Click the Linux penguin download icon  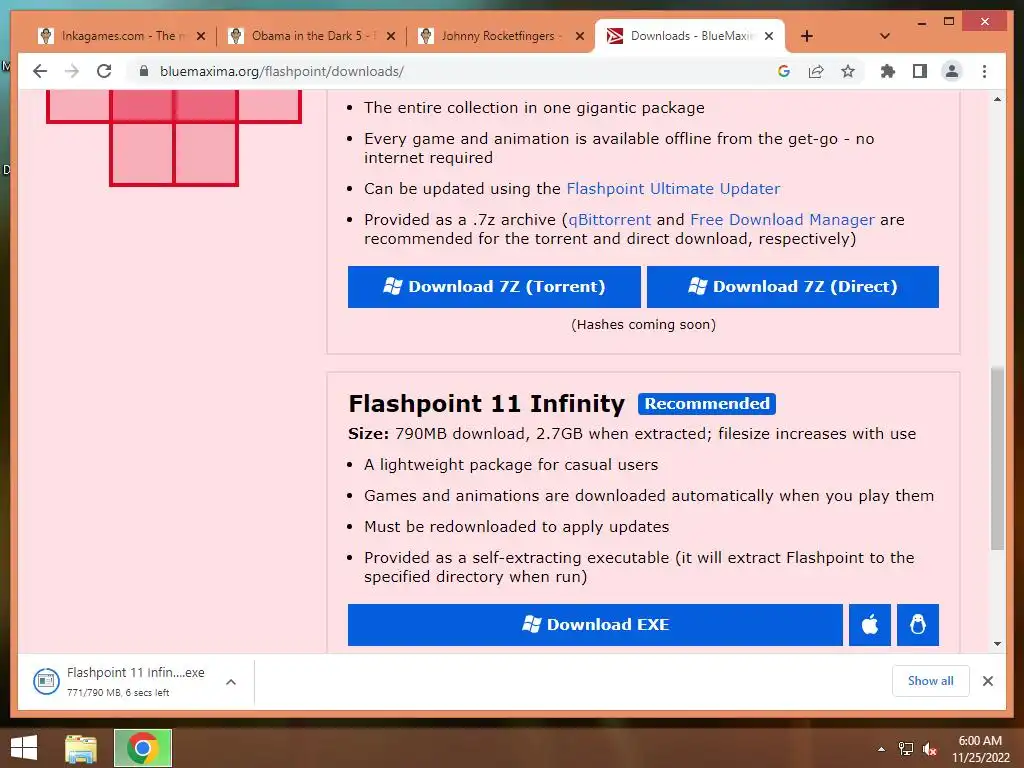click(918, 625)
